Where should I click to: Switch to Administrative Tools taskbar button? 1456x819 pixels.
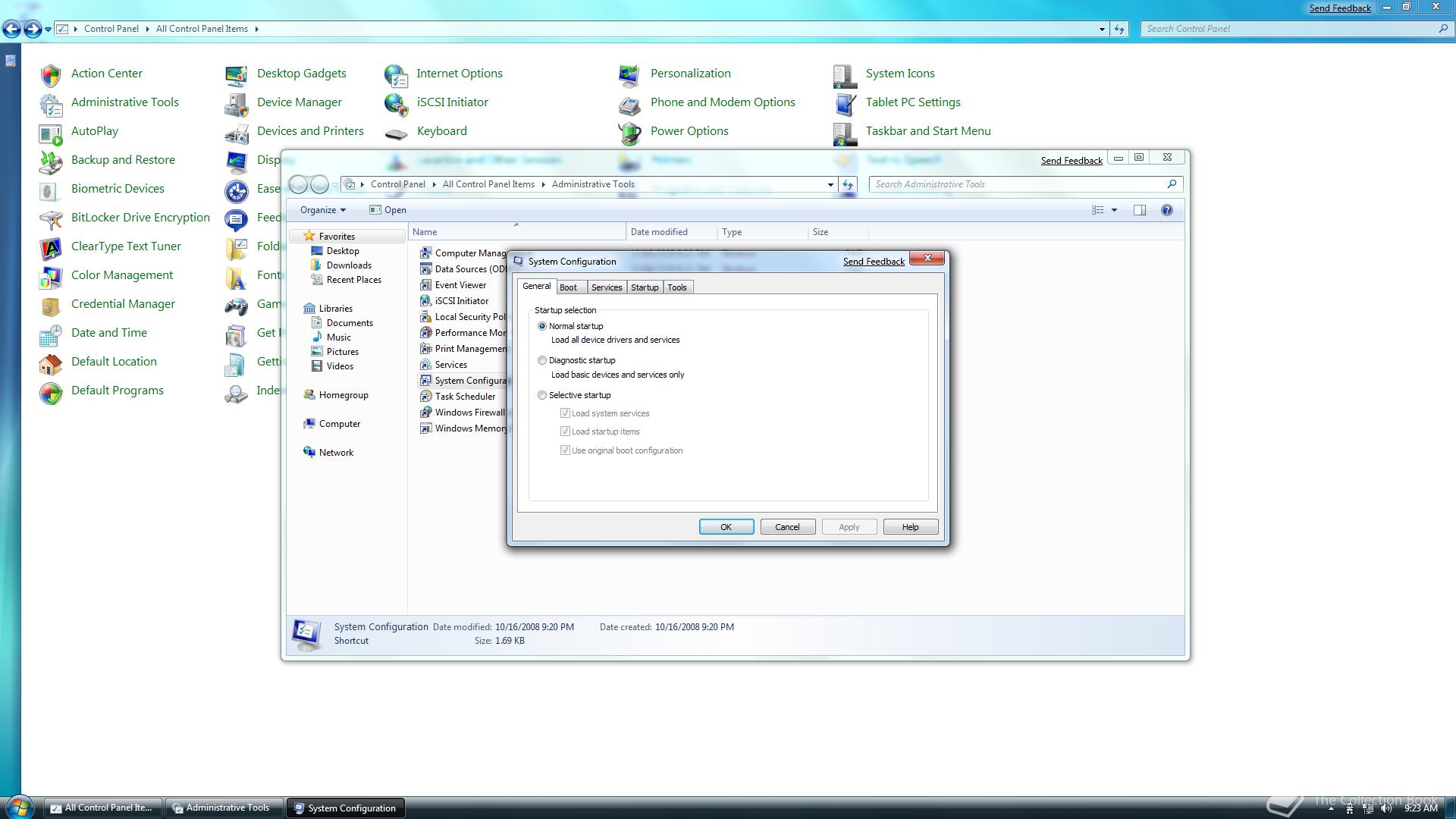pos(224,808)
